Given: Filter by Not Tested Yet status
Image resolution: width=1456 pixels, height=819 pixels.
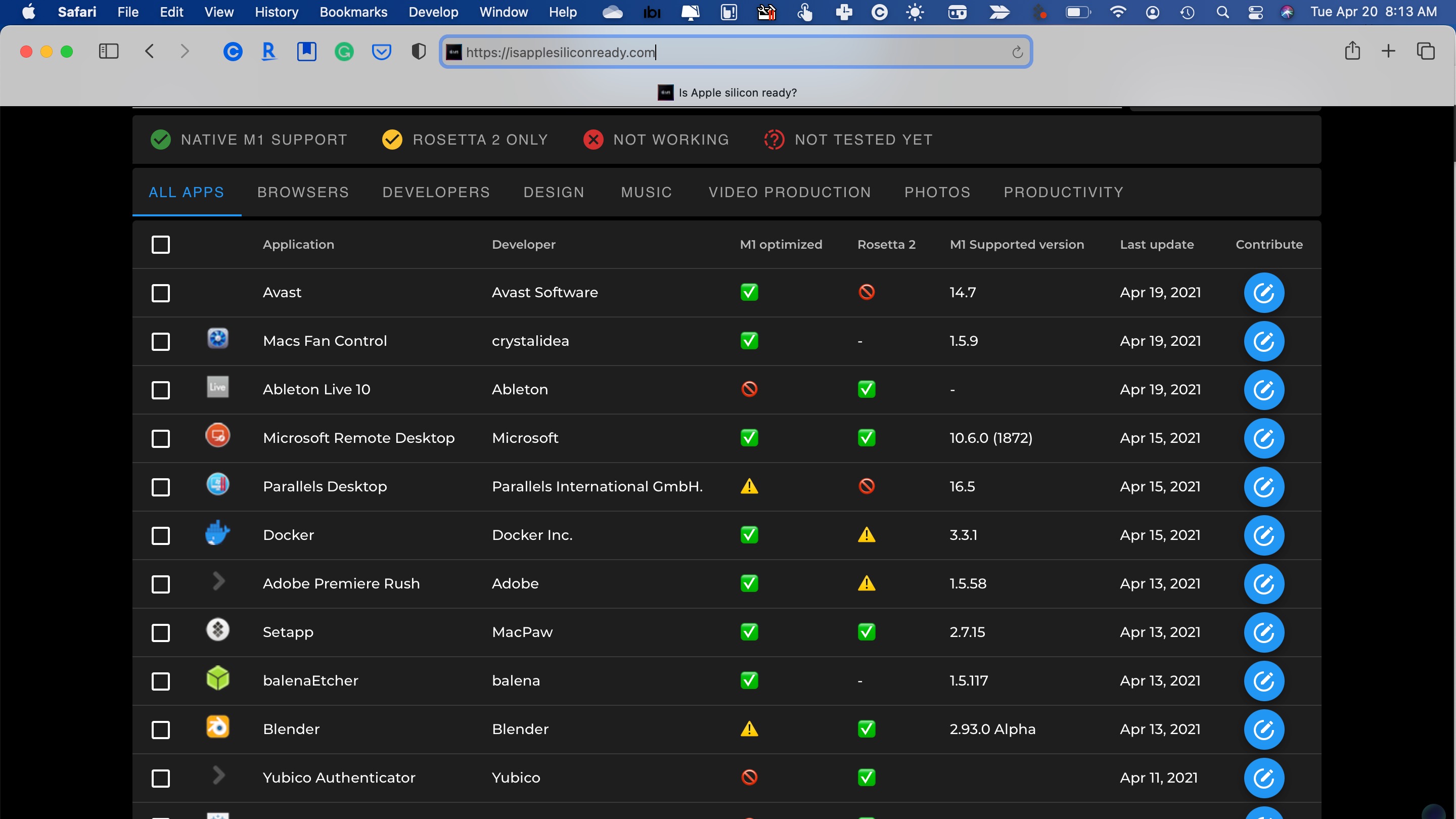Looking at the screenshot, I should pos(848,140).
